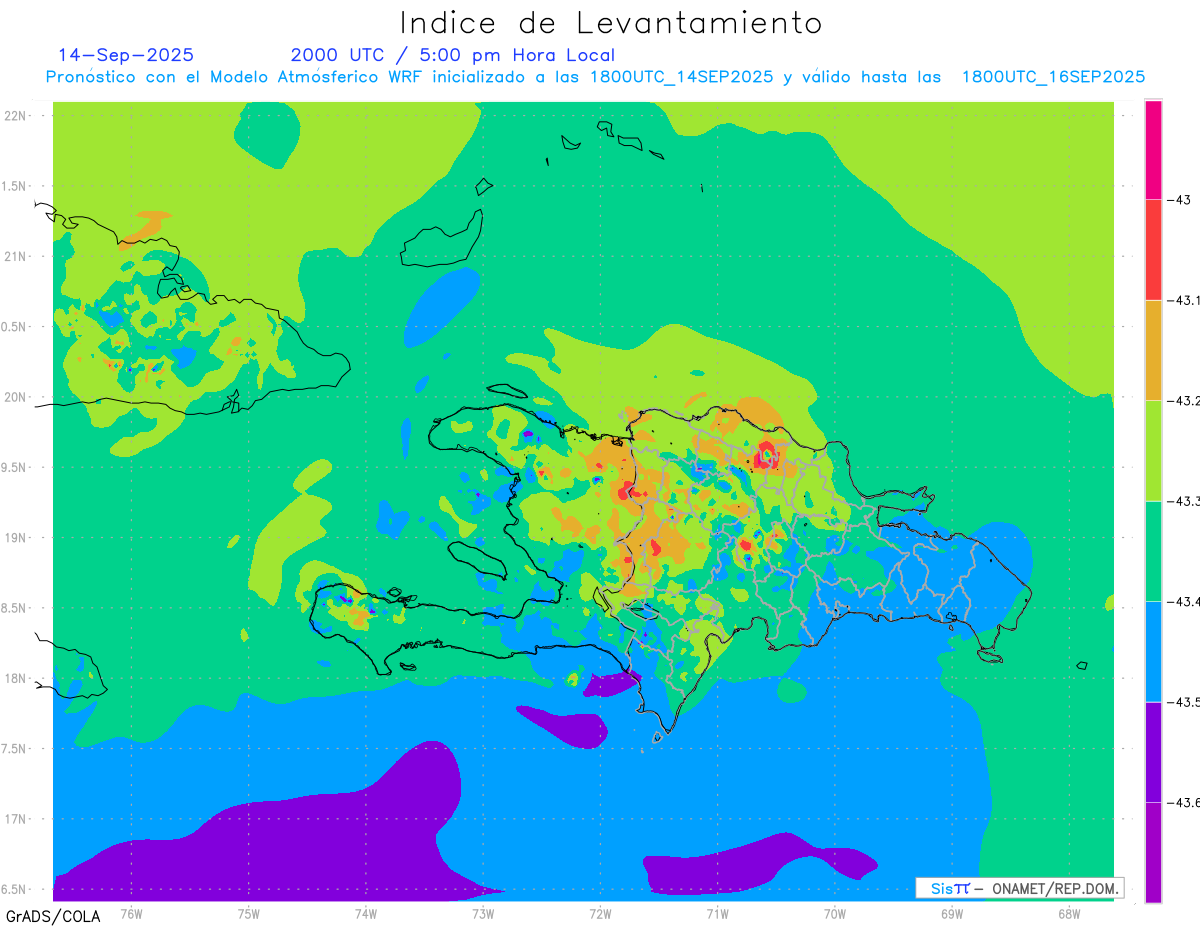Pick the orange legend color band

pyautogui.click(x=1153, y=350)
